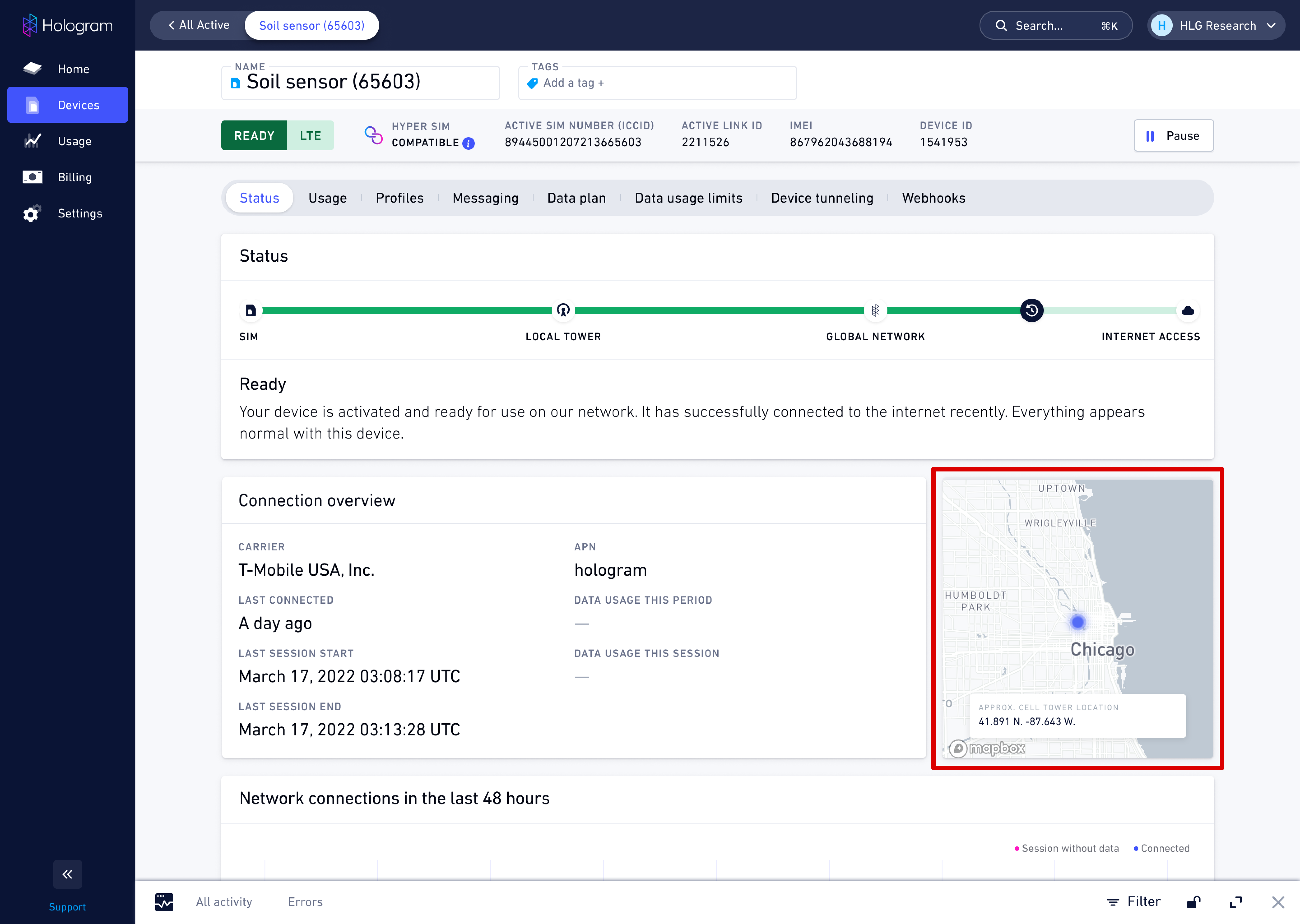Click the H account avatar
Viewport: 1300px width, 924px height.
coord(1162,25)
